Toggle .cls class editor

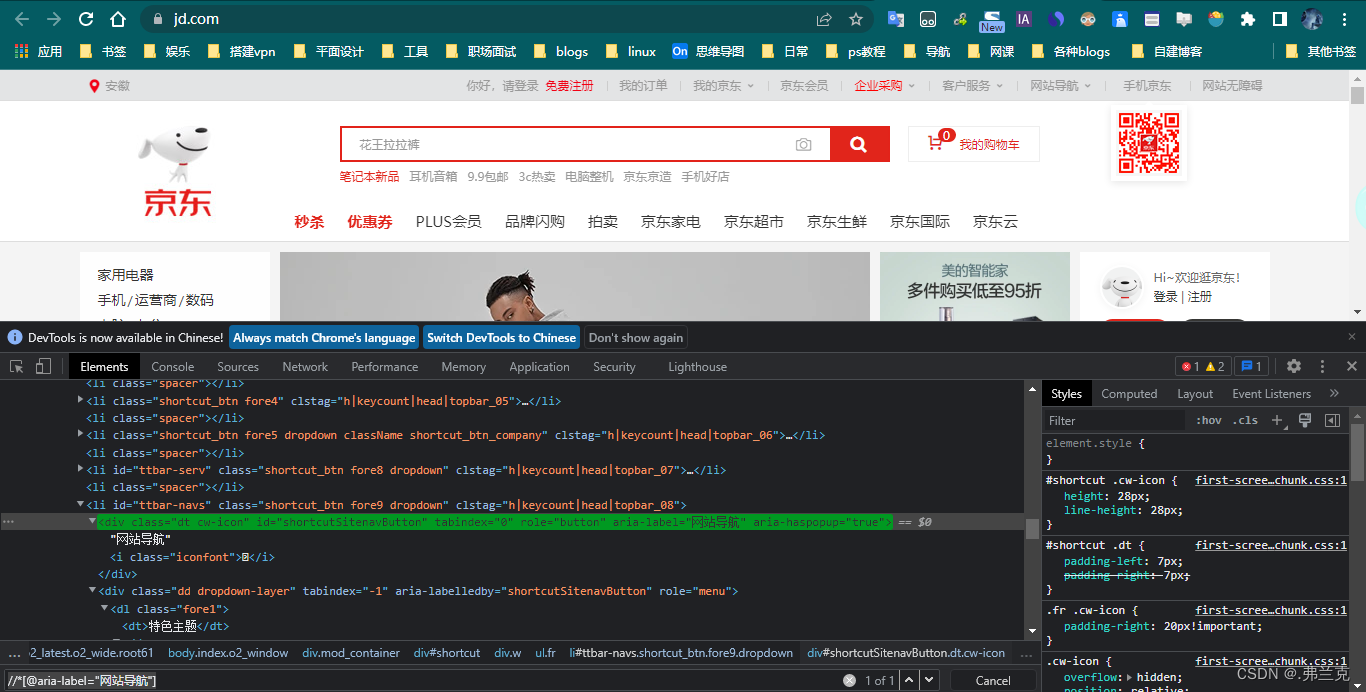tap(1245, 420)
